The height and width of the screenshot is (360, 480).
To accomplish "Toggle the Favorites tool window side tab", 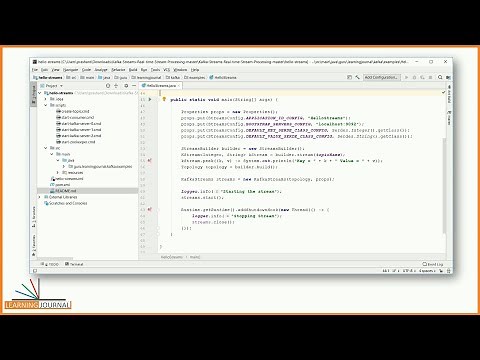I will click(34, 245).
